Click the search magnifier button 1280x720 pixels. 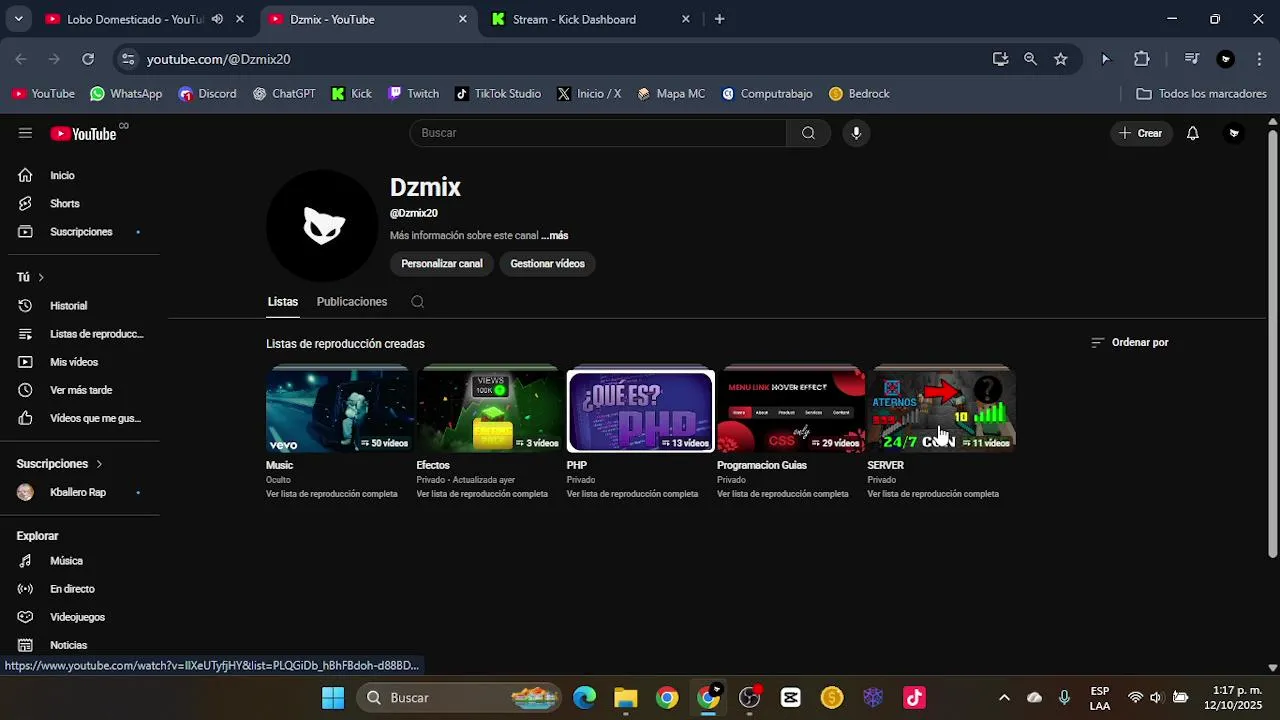(x=808, y=133)
